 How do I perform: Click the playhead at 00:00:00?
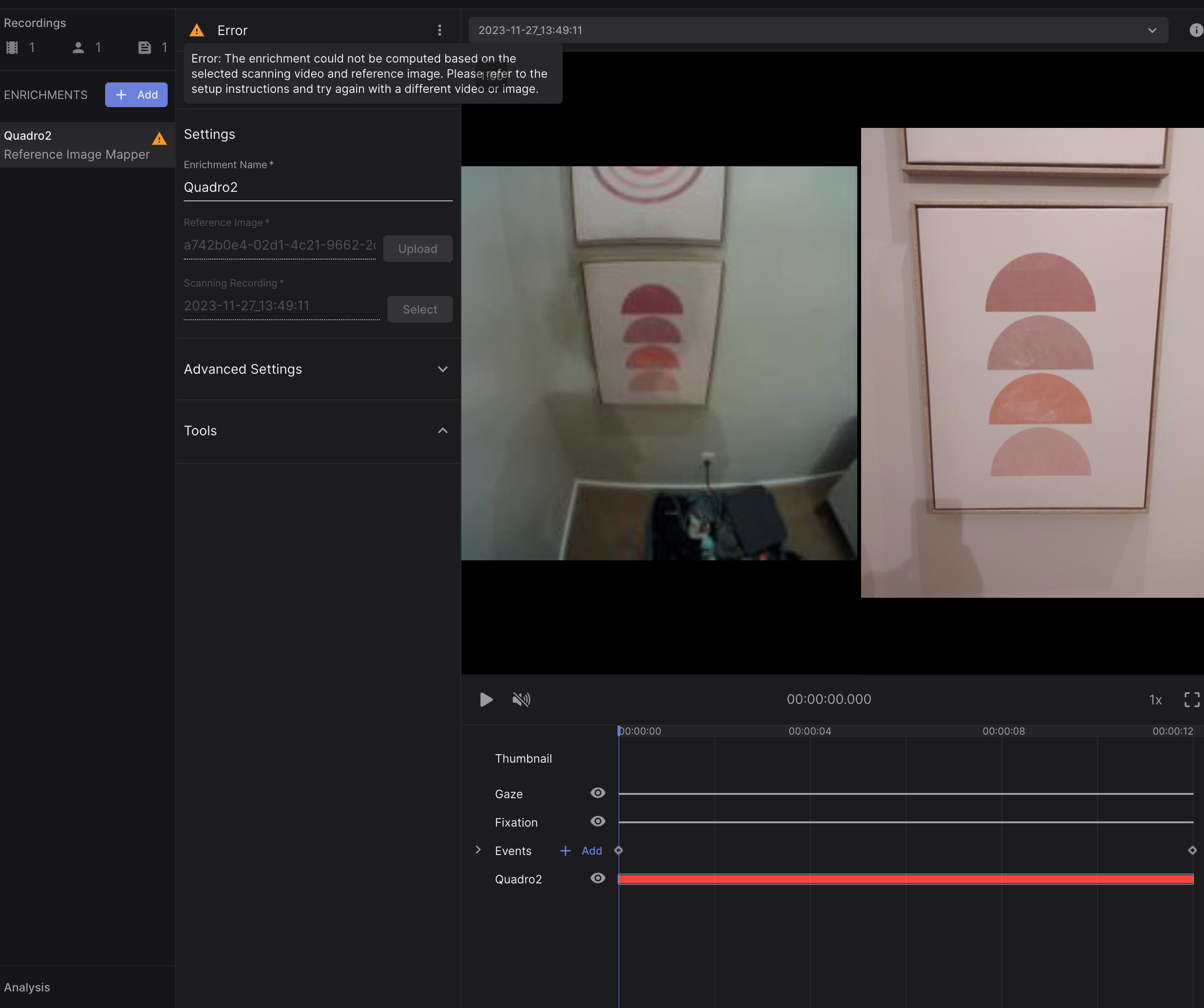click(619, 730)
